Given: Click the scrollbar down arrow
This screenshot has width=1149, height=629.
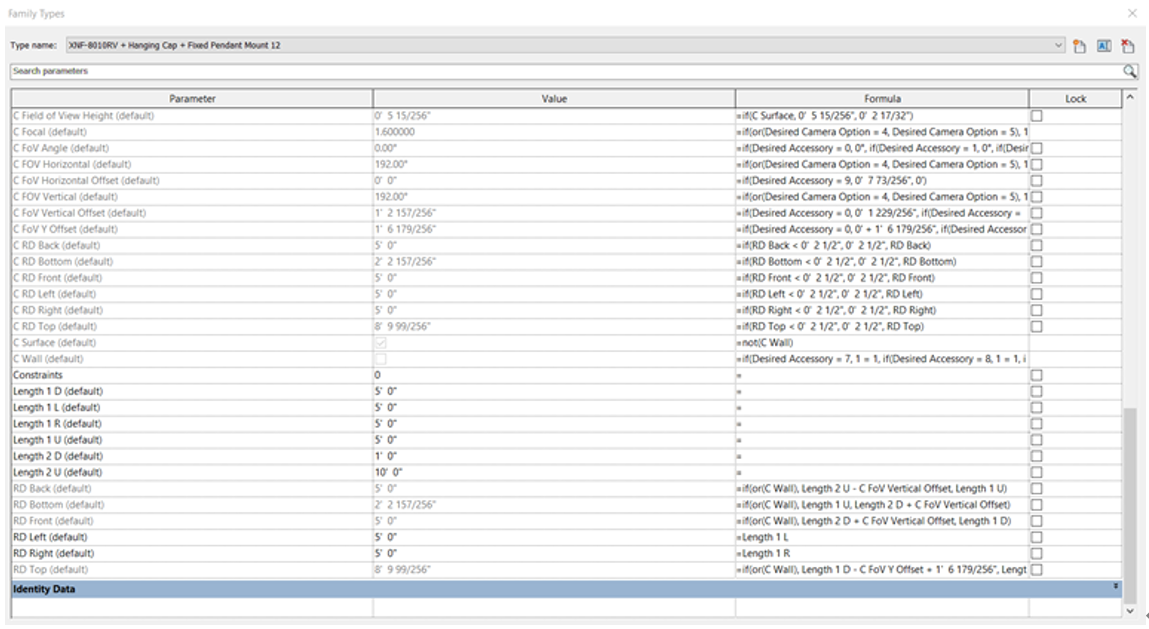Looking at the screenshot, I should tap(1130, 610).
